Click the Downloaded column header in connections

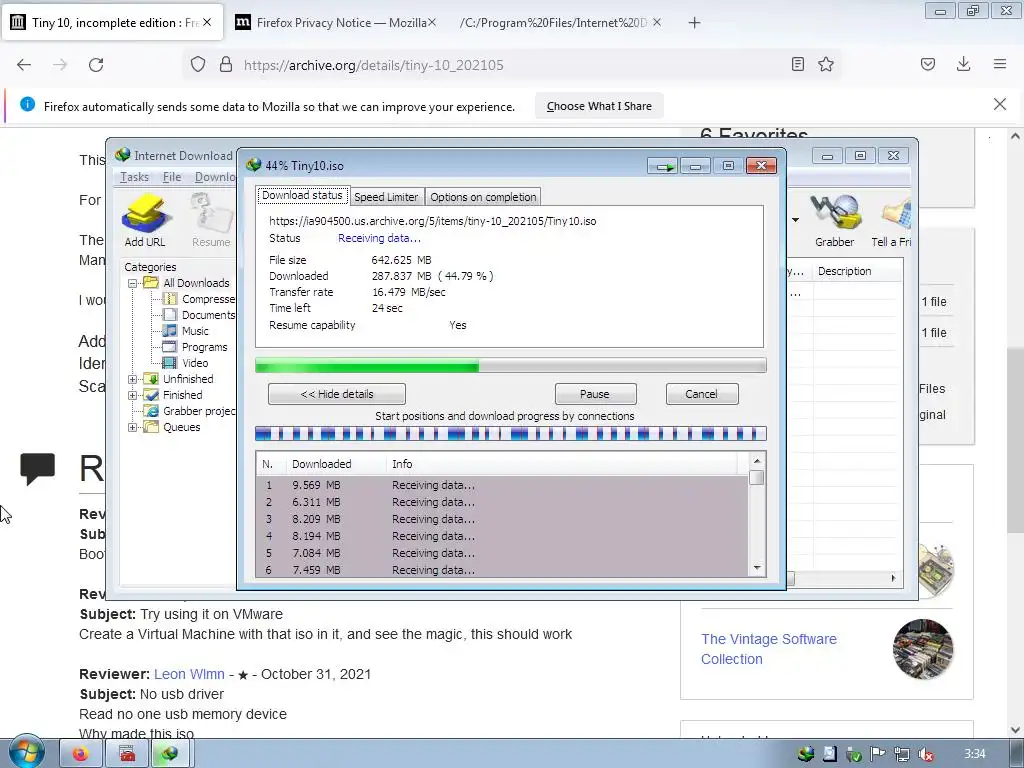pos(336,464)
